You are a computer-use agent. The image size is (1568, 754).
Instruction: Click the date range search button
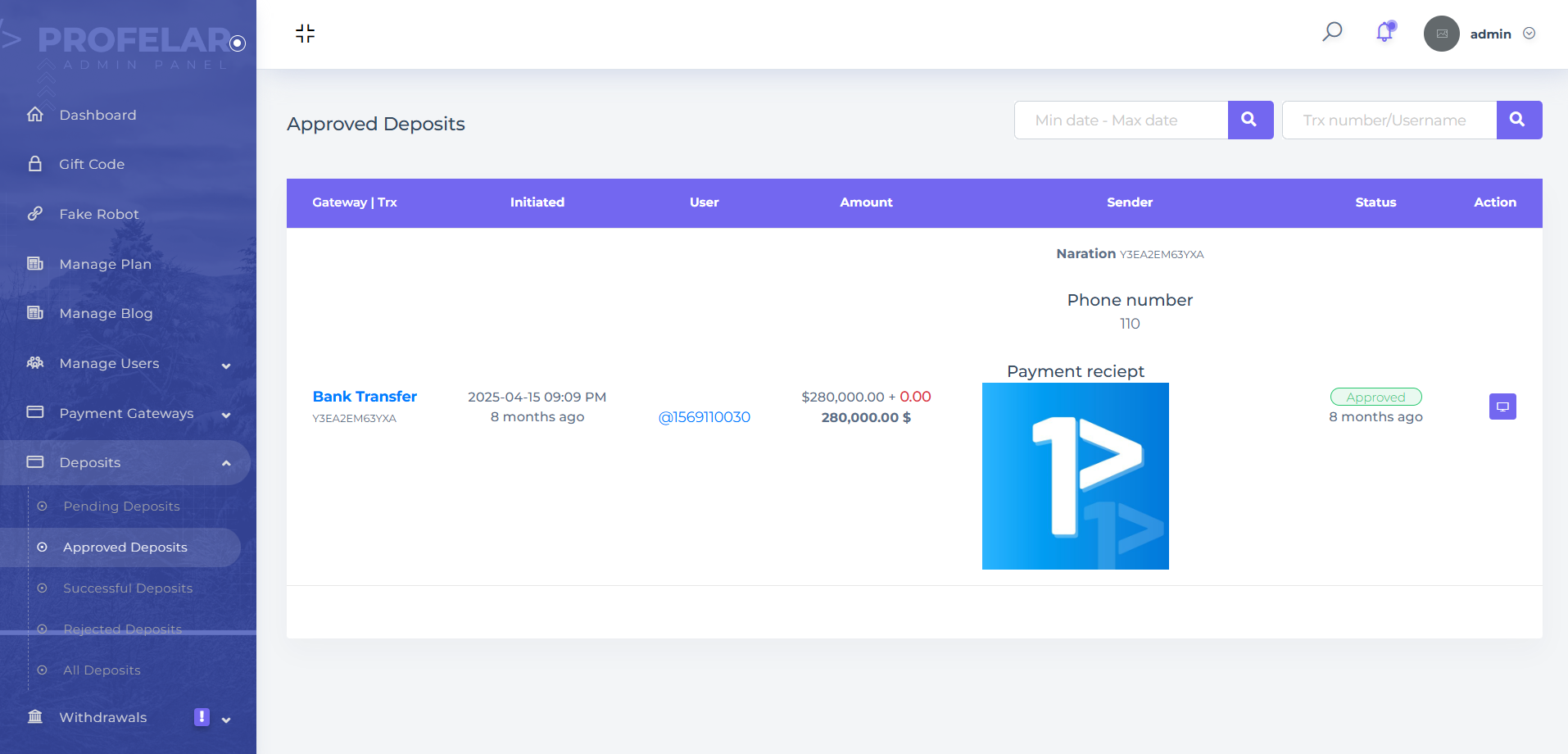point(1249,120)
